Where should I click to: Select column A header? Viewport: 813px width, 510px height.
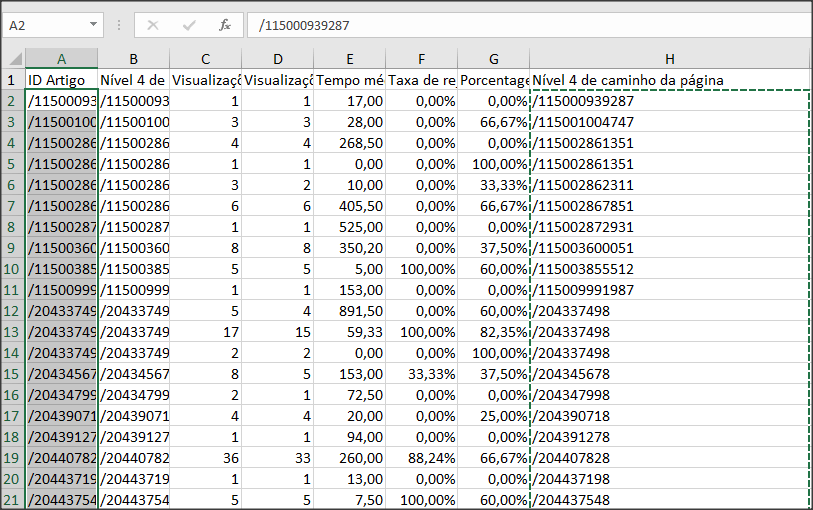61,59
